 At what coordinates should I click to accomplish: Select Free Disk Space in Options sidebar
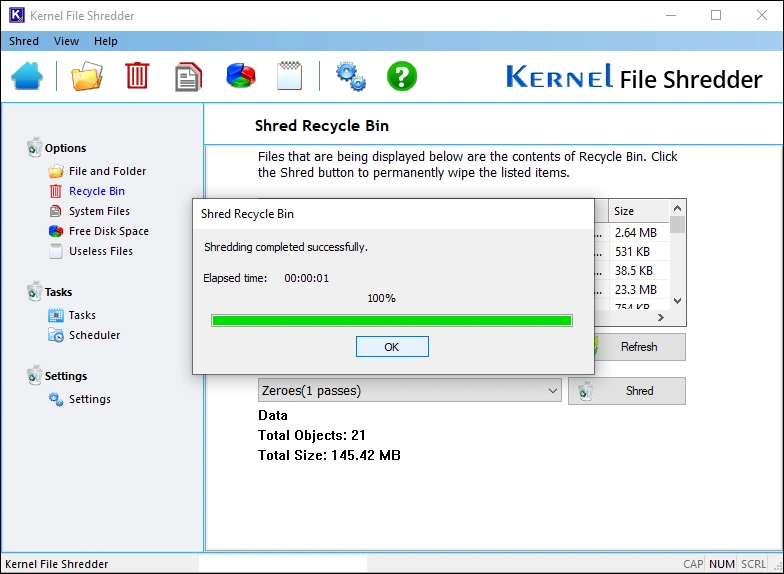pyautogui.click(x=108, y=231)
